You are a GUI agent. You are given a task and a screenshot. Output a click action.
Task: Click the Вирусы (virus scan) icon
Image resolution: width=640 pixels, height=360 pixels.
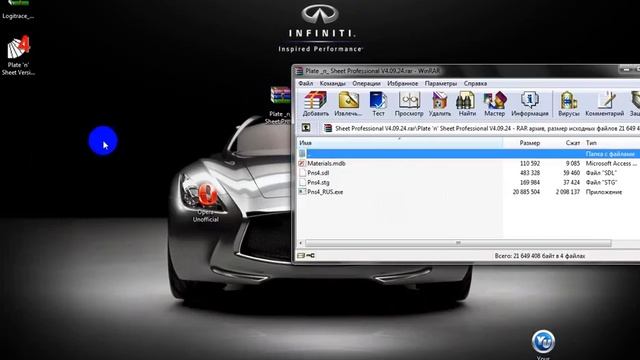click(569, 104)
